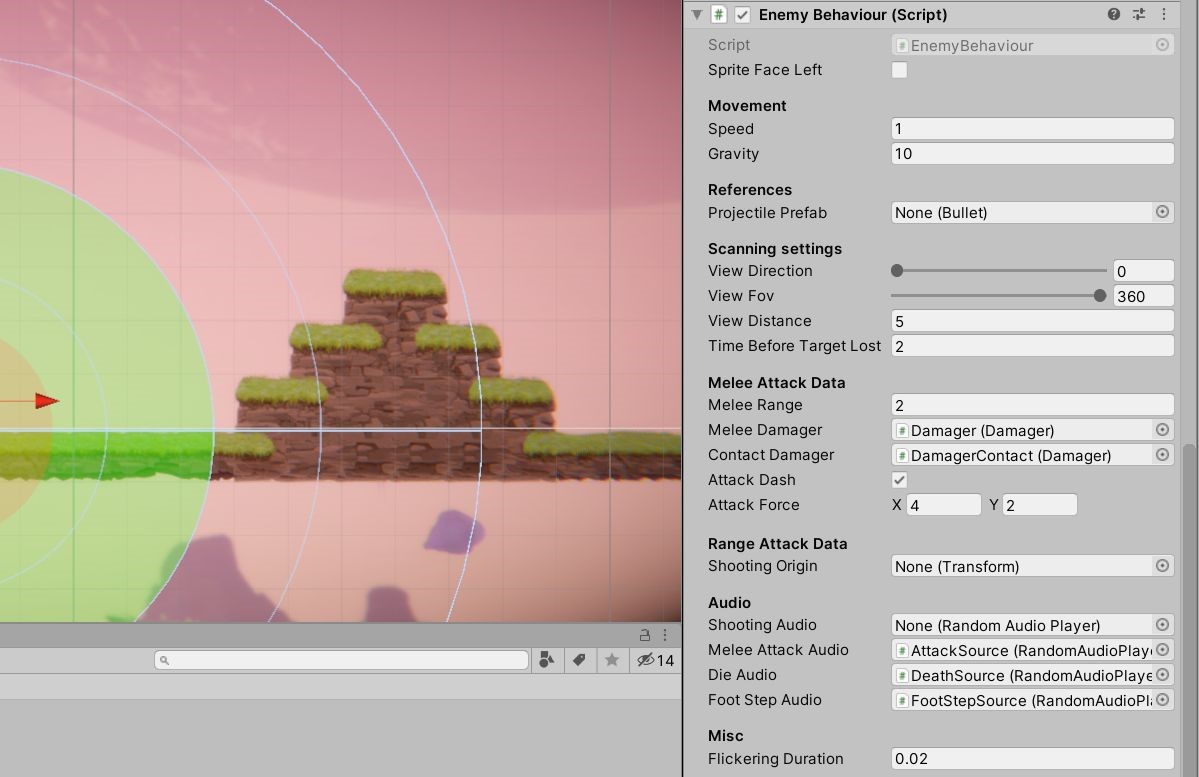Edit the Melee Range field

pos(1032,405)
